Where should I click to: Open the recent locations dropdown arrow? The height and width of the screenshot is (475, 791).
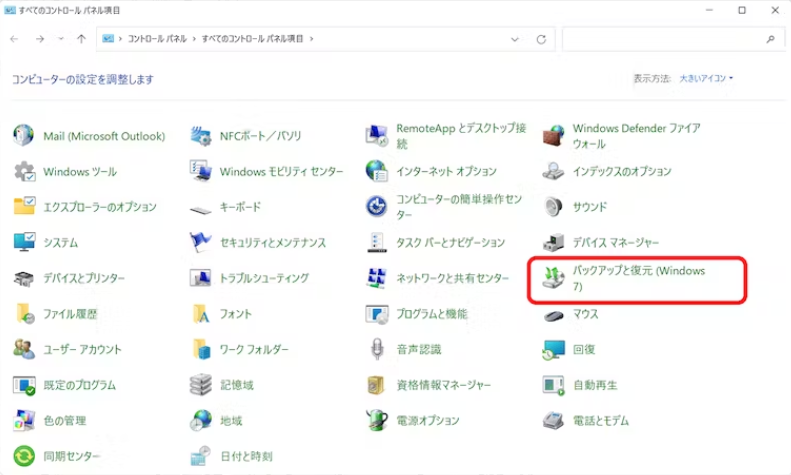coord(61,39)
